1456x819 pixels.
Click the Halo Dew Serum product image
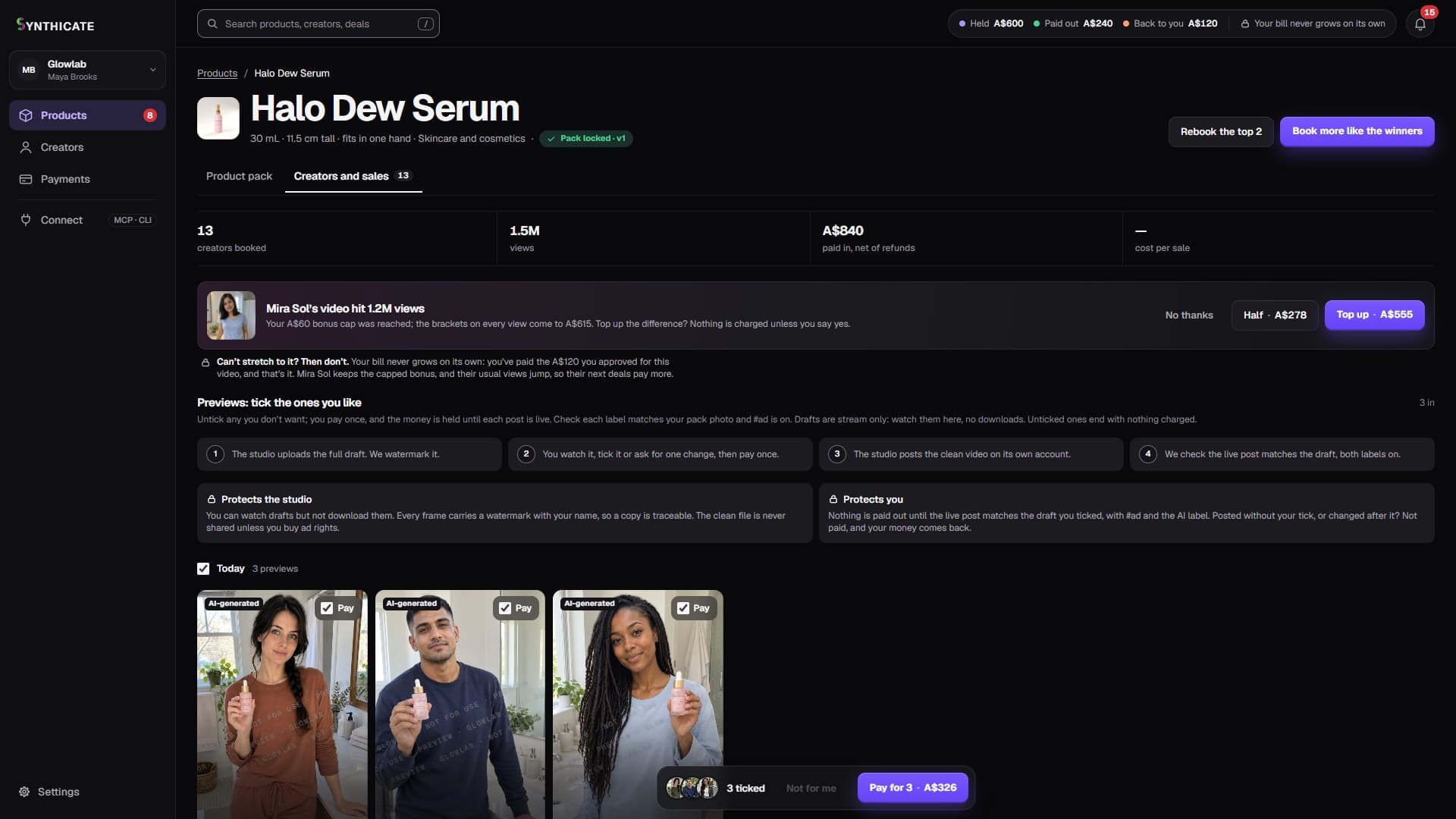coord(218,118)
